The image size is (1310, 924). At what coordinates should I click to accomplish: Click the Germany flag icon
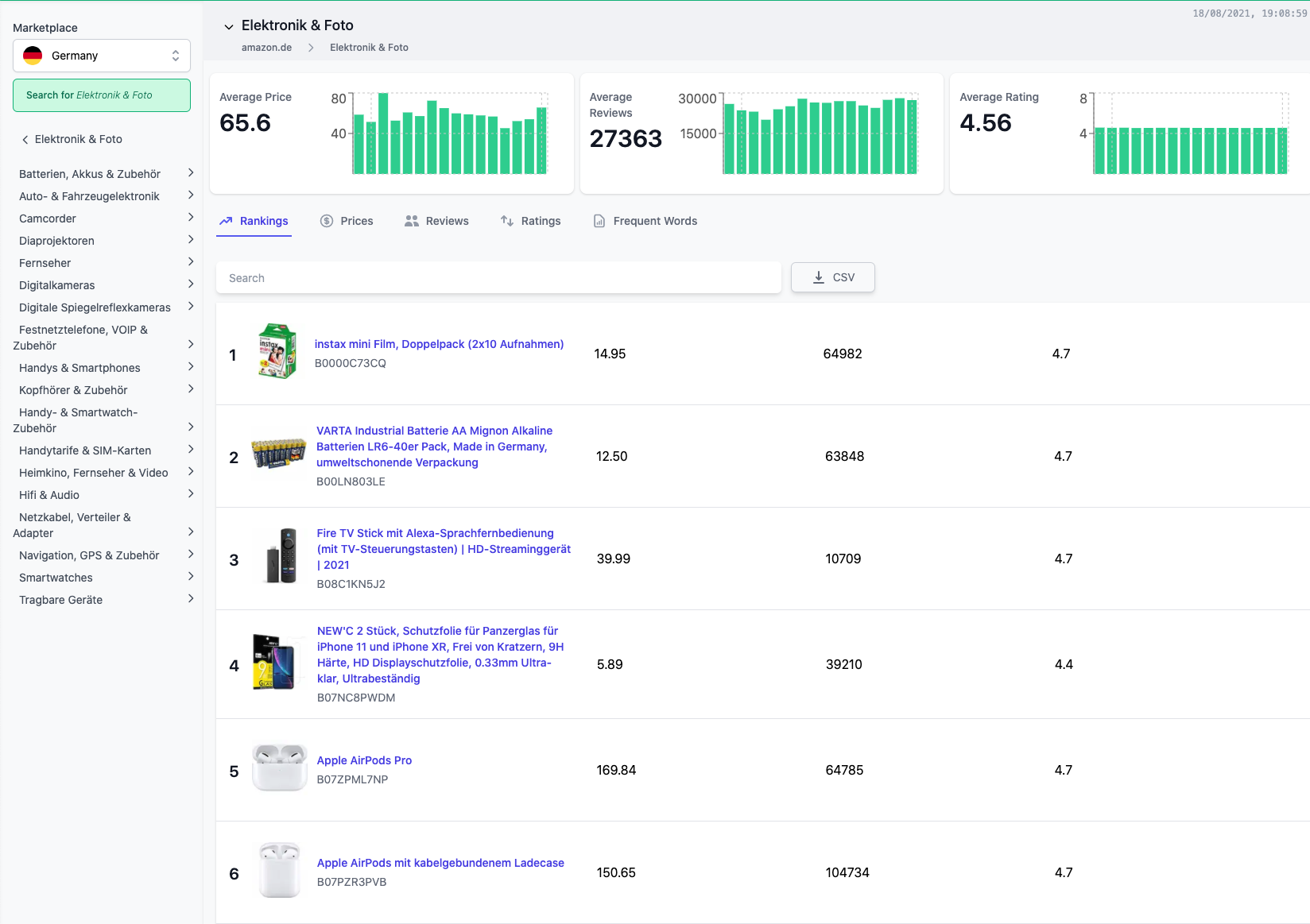point(33,56)
